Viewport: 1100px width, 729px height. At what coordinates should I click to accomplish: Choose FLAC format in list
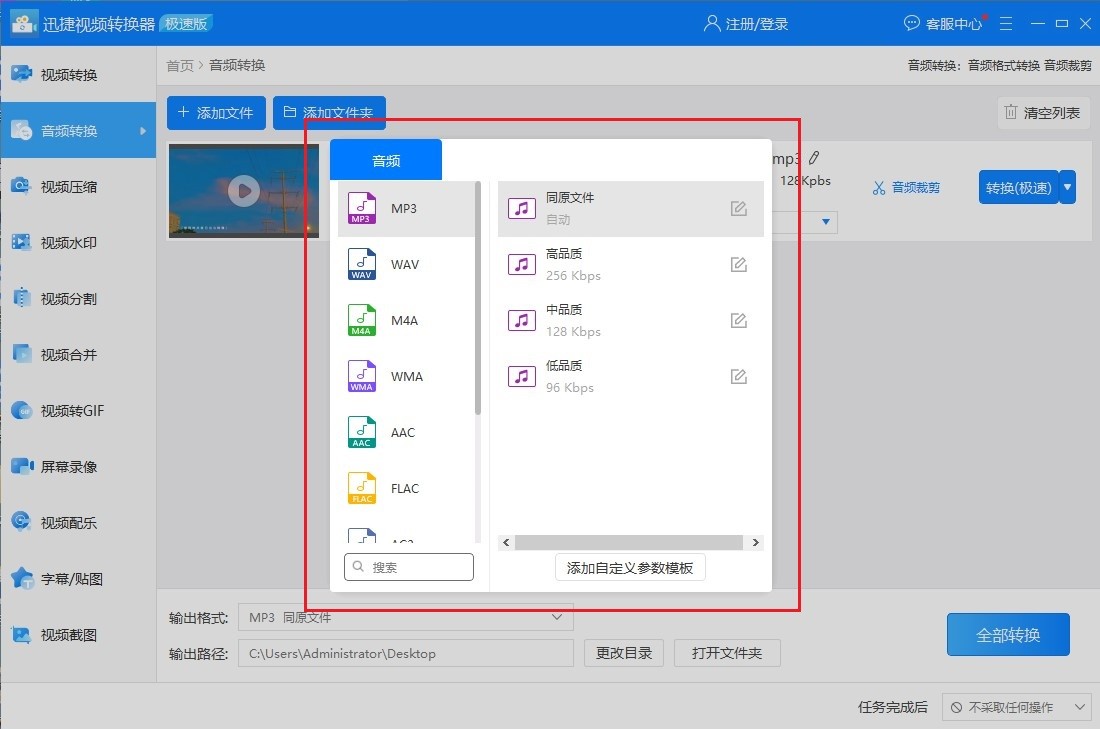click(406, 489)
